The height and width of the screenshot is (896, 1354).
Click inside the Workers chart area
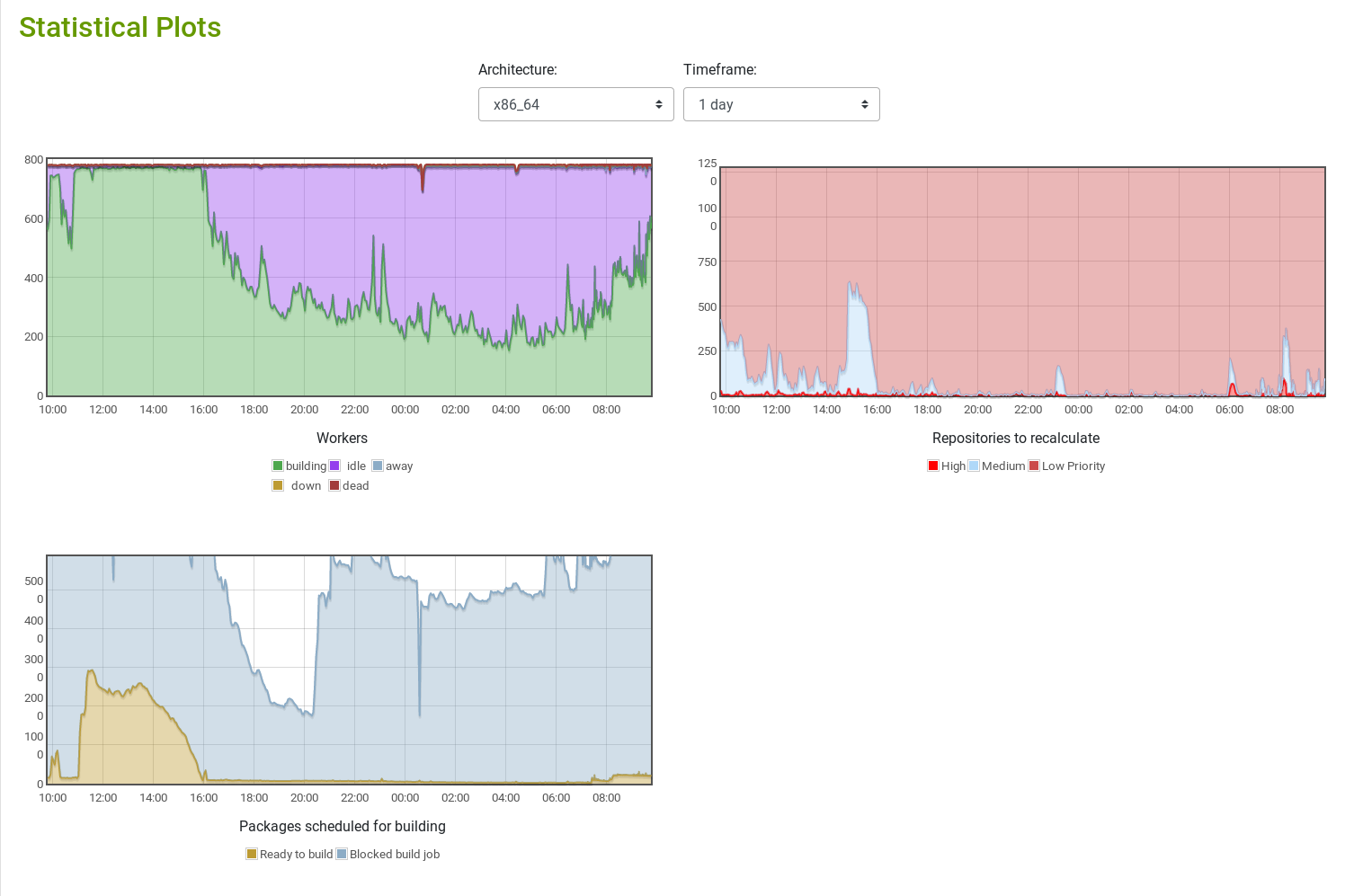(x=349, y=277)
